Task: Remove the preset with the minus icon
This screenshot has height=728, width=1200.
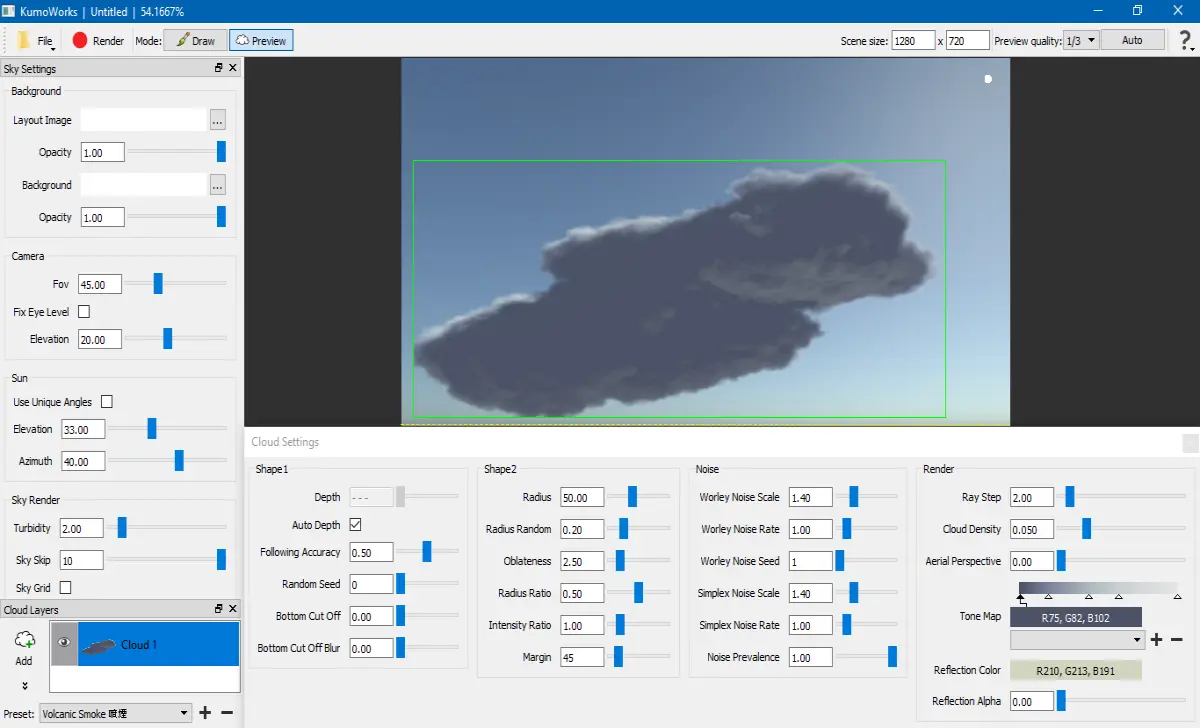Action: click(x=227, y=713)
